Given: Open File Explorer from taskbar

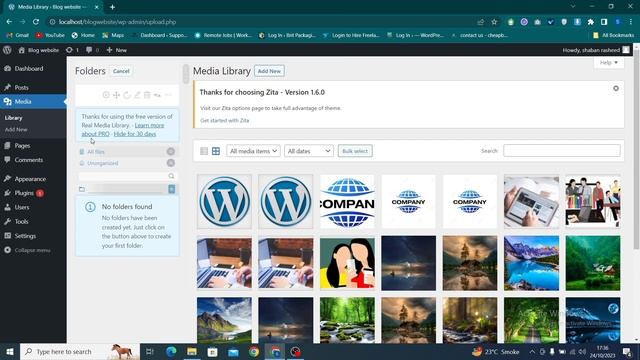Looking at the screenshot, I should point(192,351).
